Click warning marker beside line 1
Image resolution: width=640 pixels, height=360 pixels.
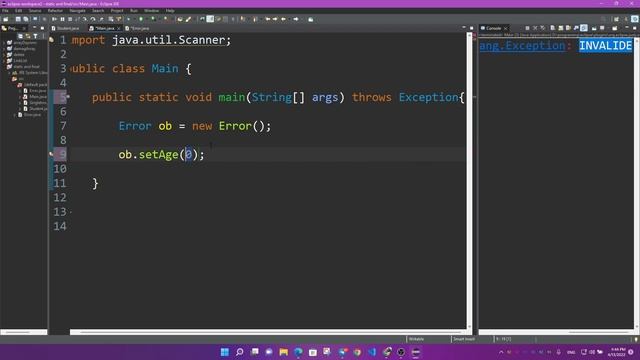(51, 40)
